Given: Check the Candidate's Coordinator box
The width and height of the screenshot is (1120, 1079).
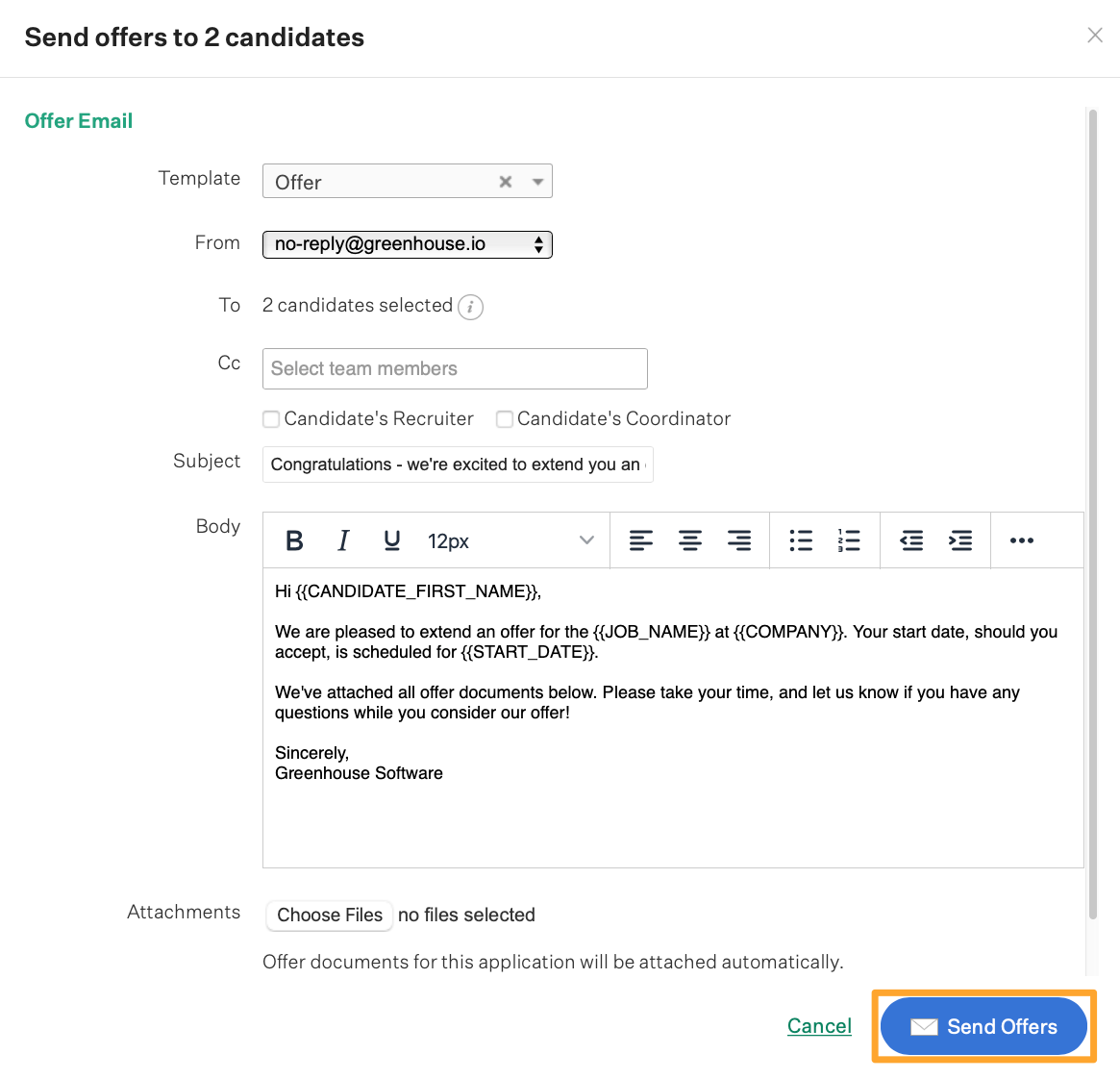Looking at the screenshot, I should pyautogui.click(x=505, y=418).
